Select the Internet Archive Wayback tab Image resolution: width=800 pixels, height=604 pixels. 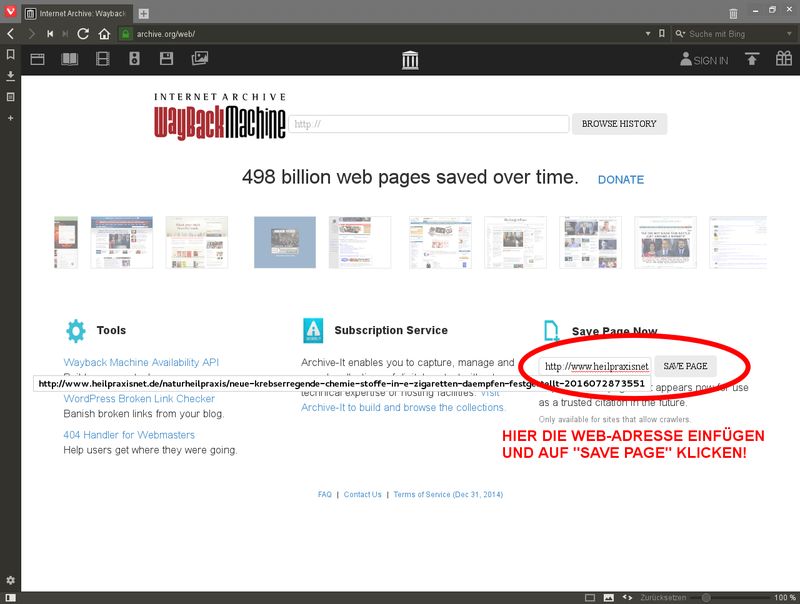click(77, 13)
